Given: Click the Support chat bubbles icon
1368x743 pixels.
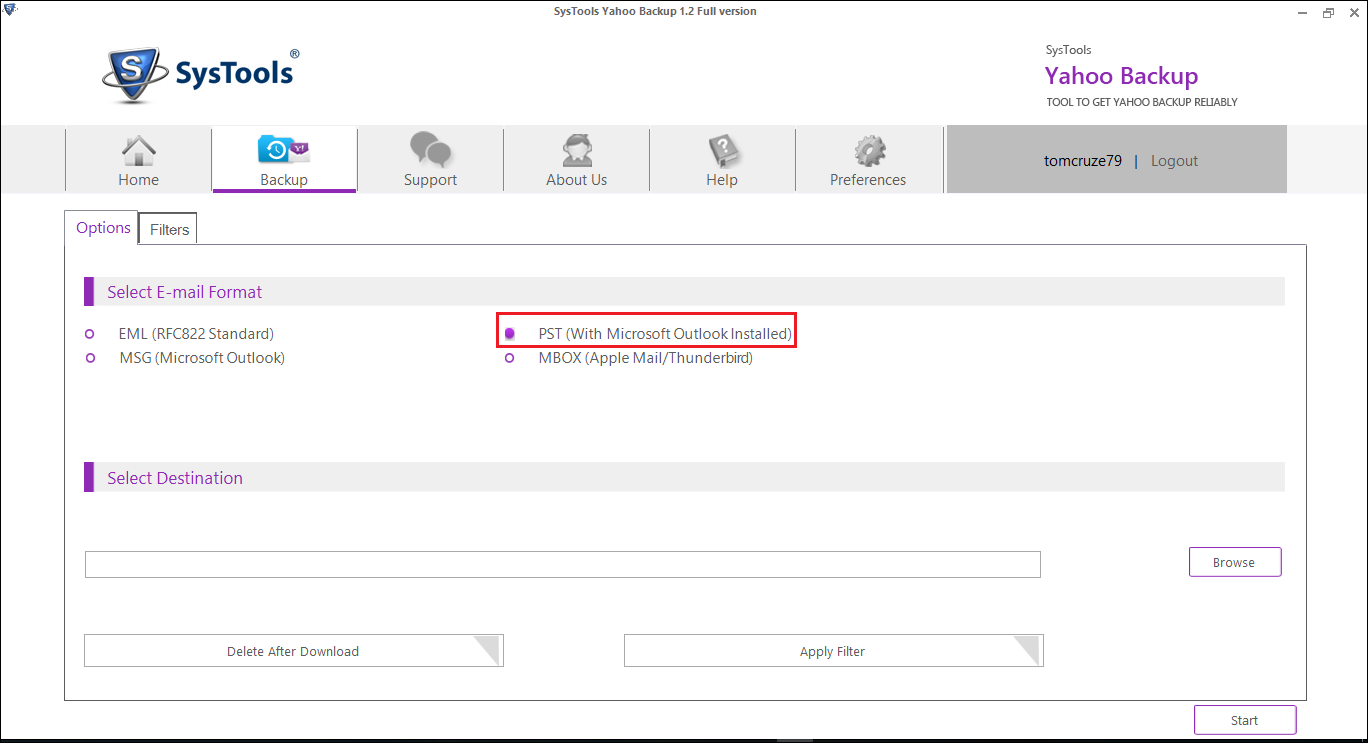Looking at the screenshot, I should (x=430, y=150).
